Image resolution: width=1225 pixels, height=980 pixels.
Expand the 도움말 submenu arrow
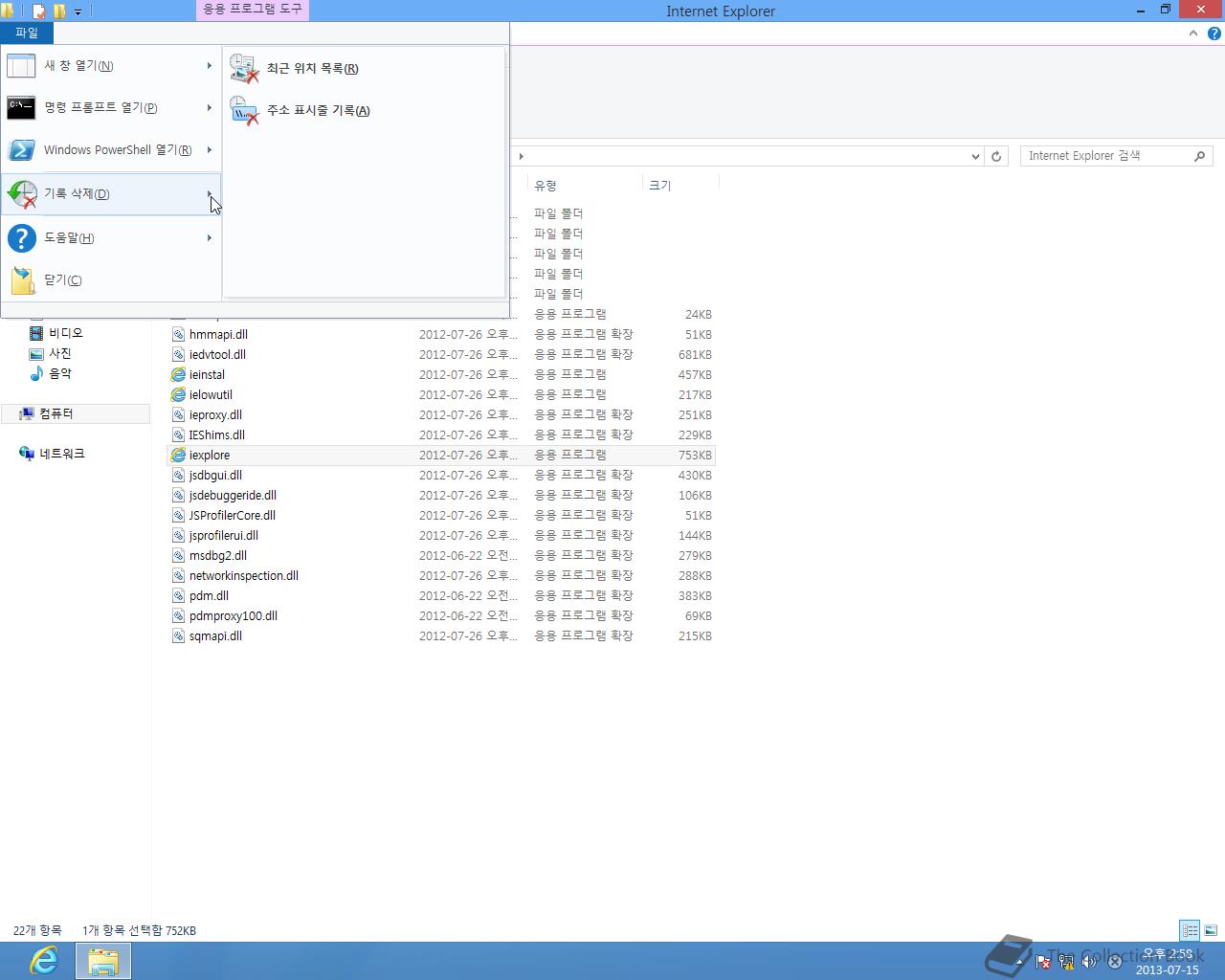209,238
